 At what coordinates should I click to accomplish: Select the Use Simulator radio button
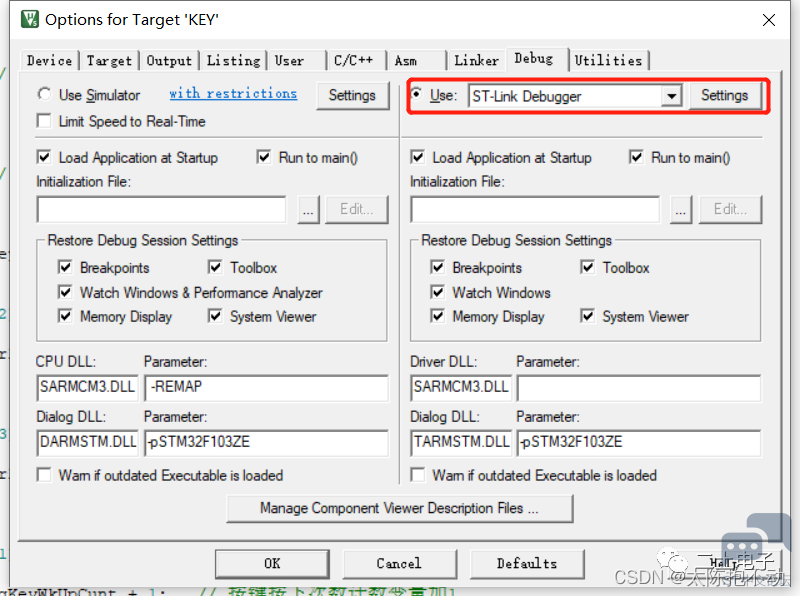(44, 94)
